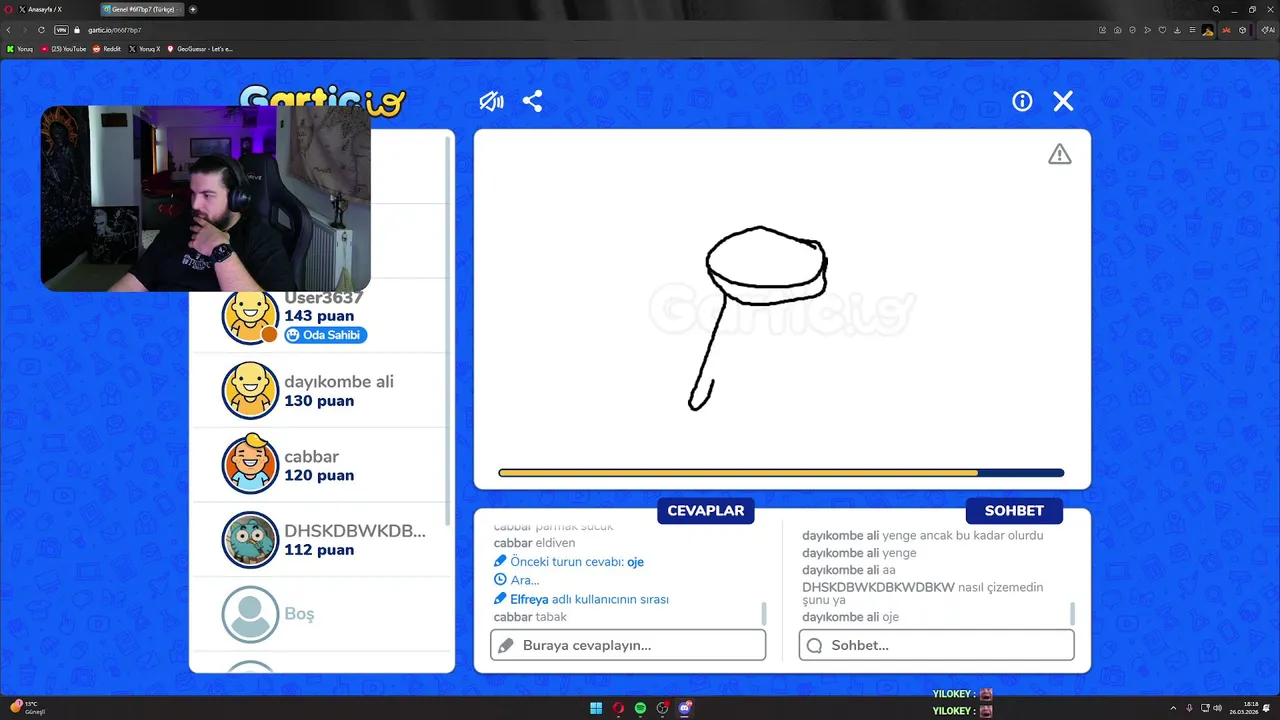Open the Easy Setup sliders icon
The height and width of the screenshot is (720, 1280).
tap(1192, 30)
